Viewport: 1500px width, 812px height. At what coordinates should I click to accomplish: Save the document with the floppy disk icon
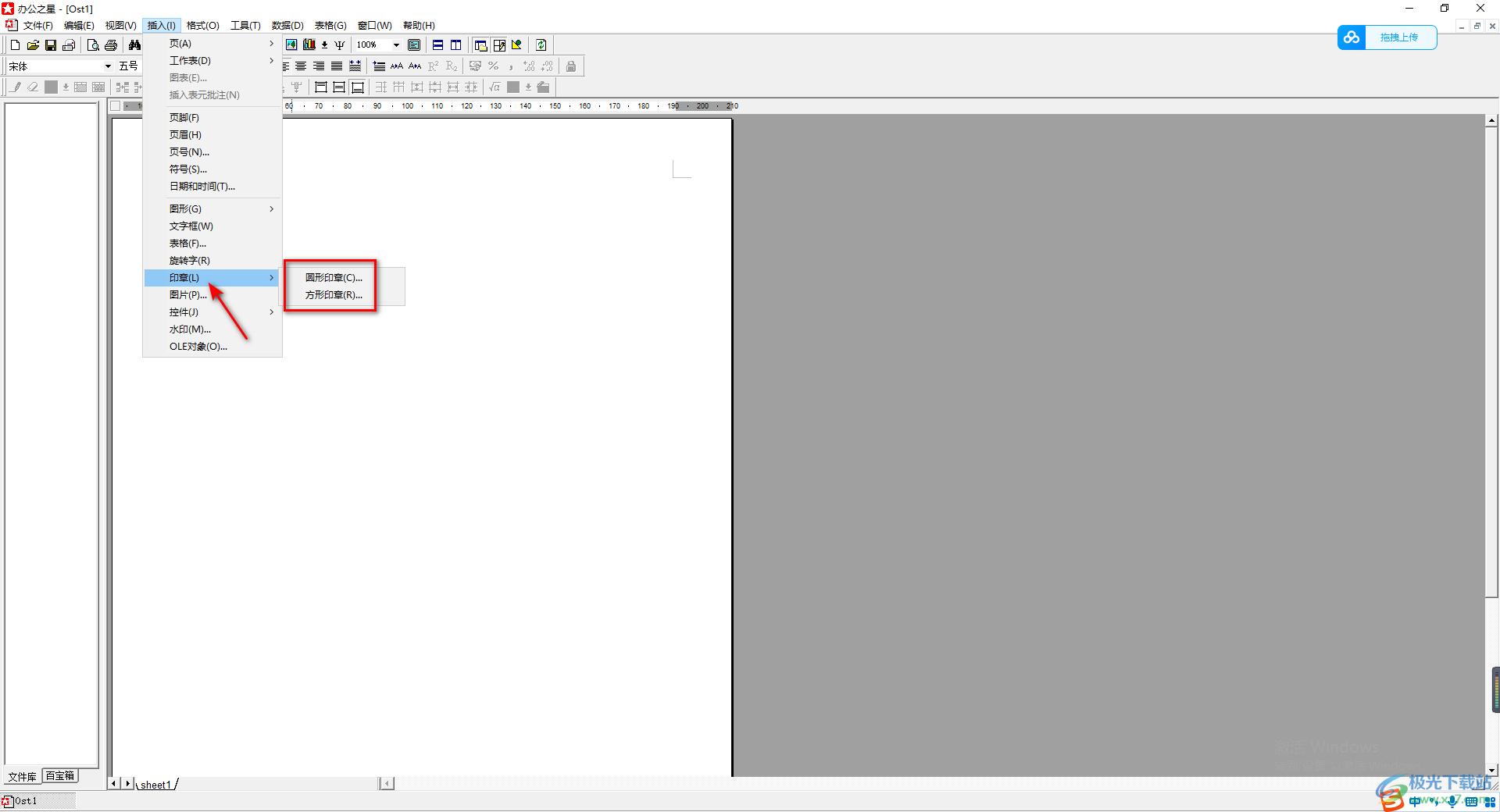click(51, 45)
